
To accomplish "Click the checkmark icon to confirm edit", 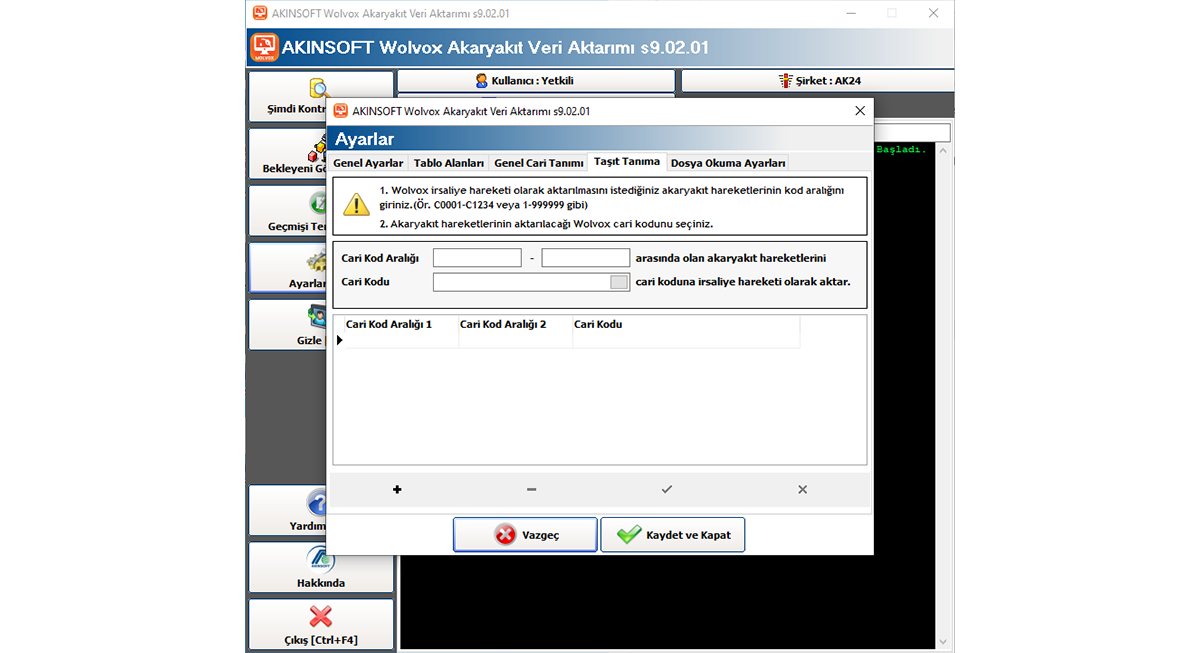I will coord(667,490).
